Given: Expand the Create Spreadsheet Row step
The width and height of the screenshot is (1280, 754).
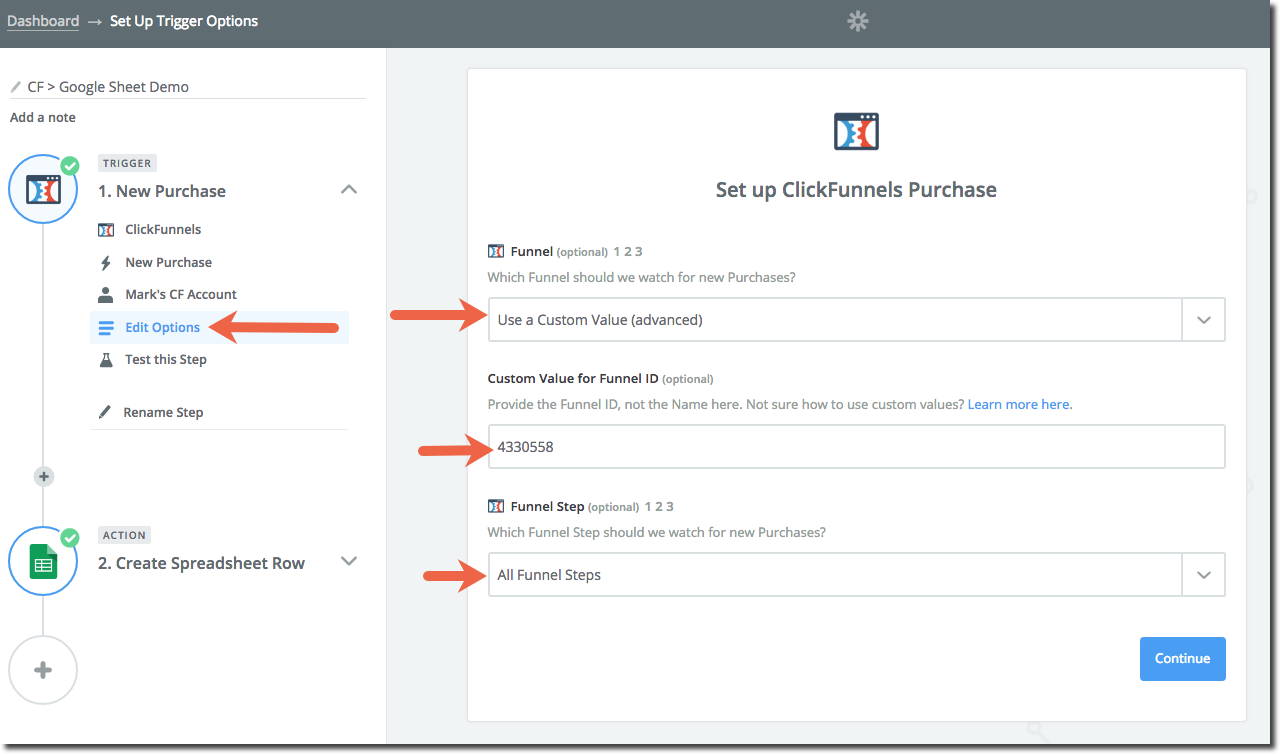Looking at the screenshot, I should (x=349, y=561).
